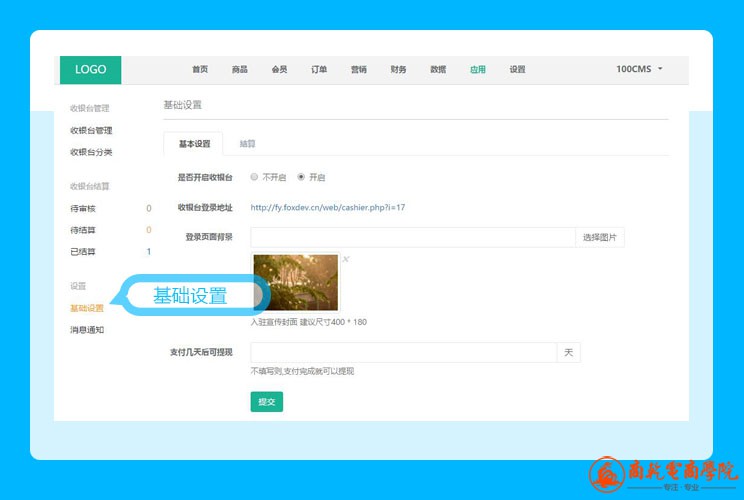Click the login background image thumbnail
The image size is (744, 500).
296,282
